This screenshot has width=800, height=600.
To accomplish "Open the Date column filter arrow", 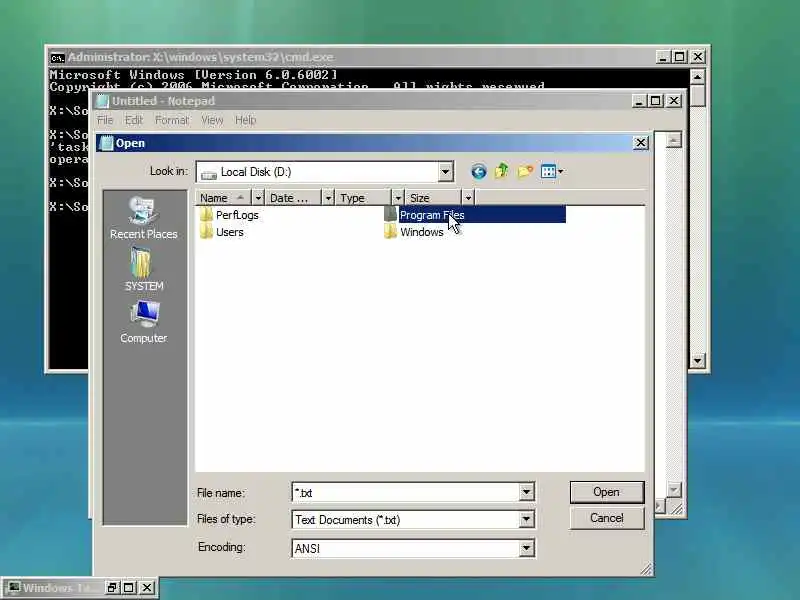I will [328, 197].
